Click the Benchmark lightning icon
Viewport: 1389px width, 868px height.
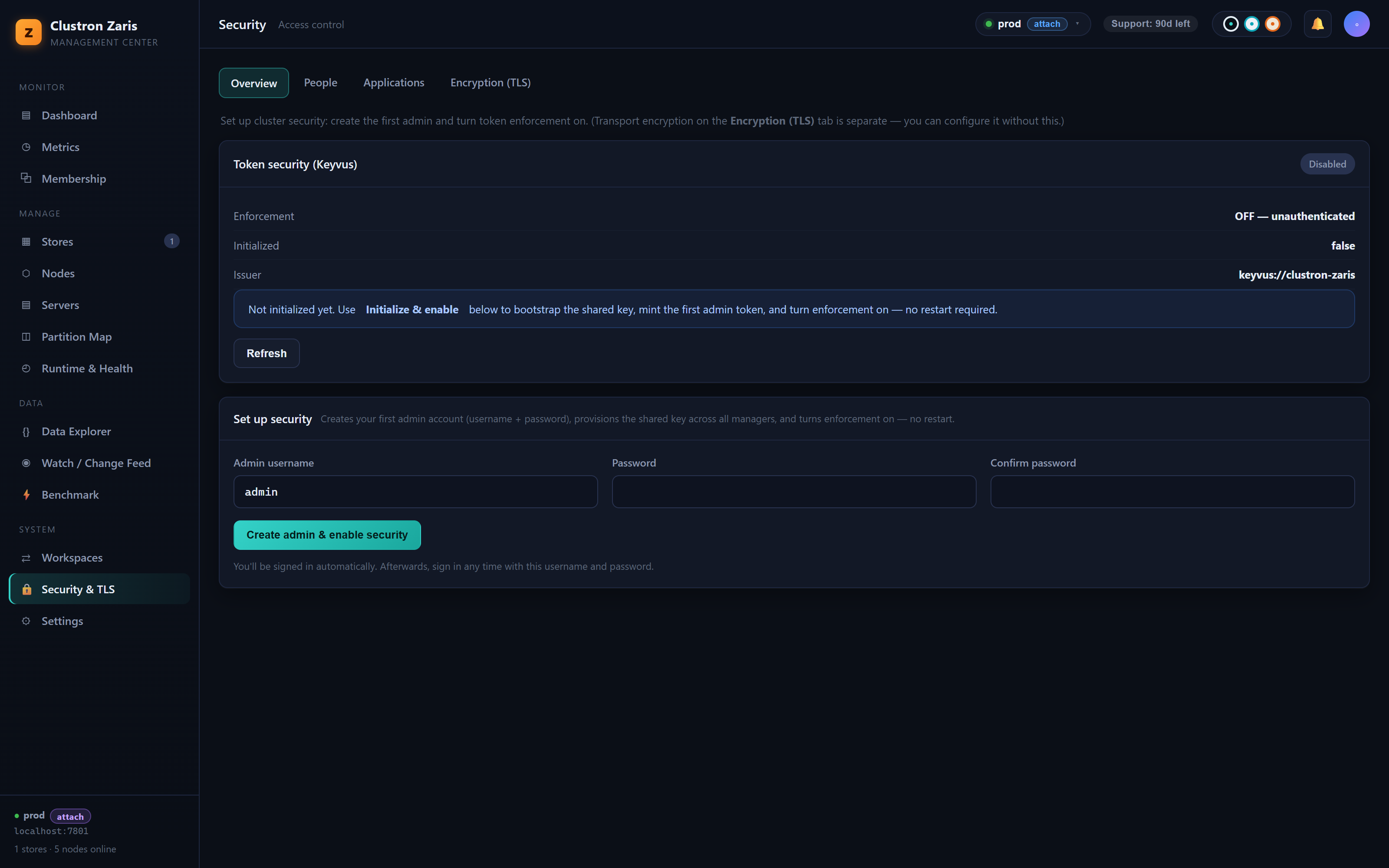pos(26,494)
